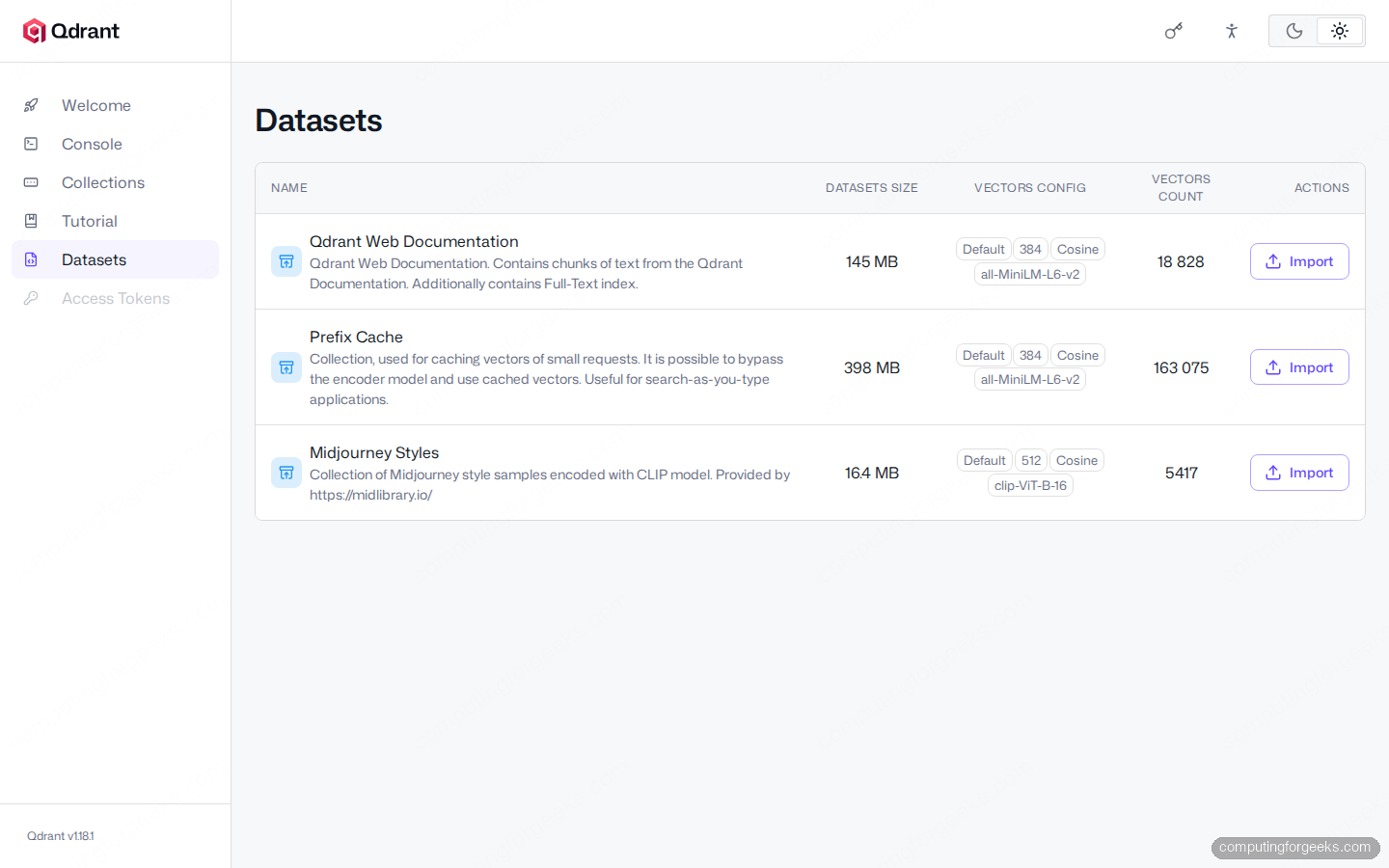Import the Qdrant Web Documentation dataset
1389x868 pixels.
click(1299, 261)
